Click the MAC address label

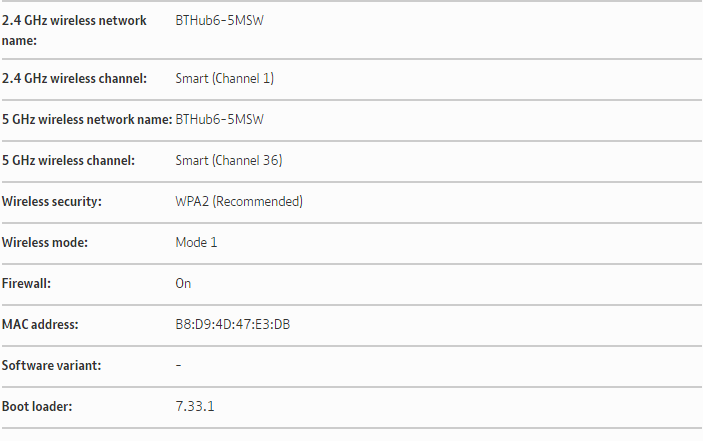(x=40, y=325)
